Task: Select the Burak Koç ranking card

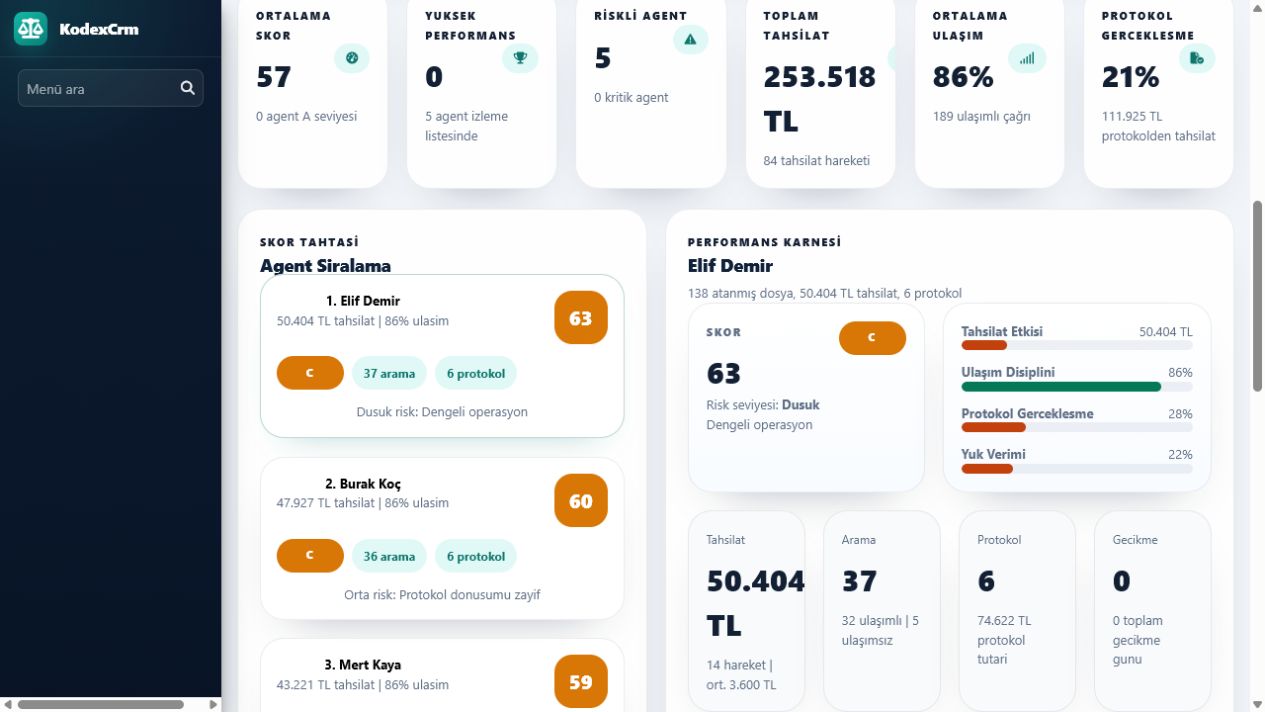Action: point(442,538)
